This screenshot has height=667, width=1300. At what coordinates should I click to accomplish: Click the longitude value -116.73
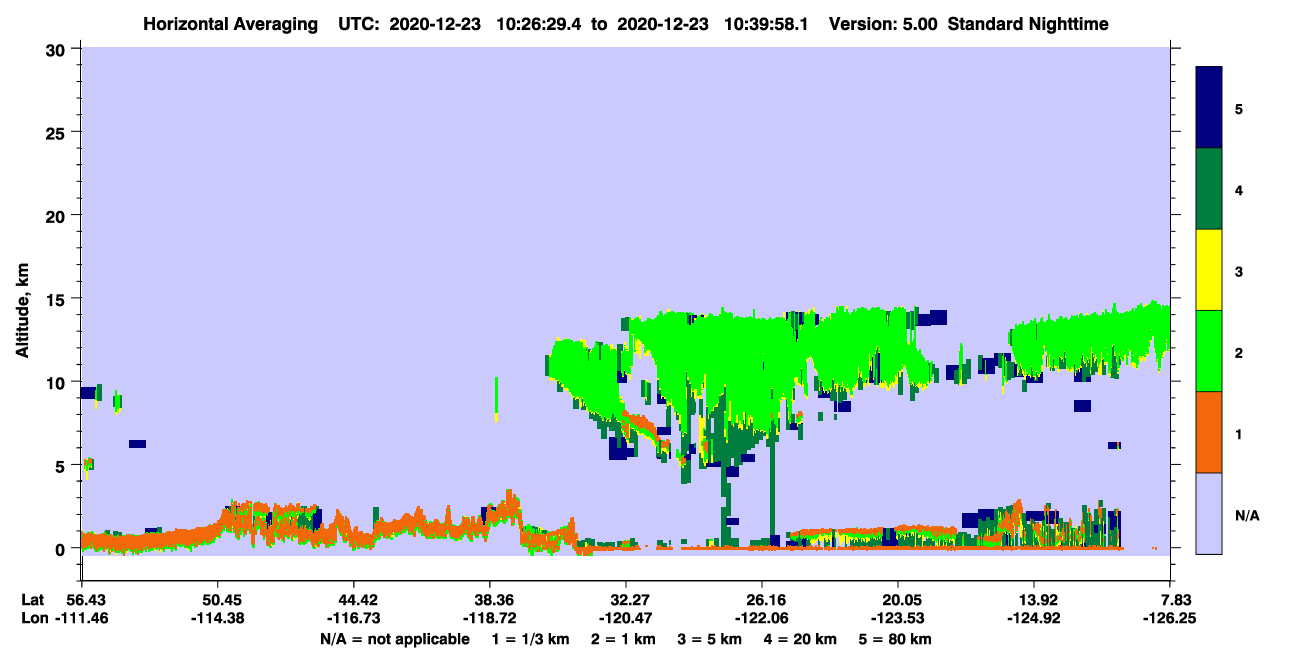point(353,618)
